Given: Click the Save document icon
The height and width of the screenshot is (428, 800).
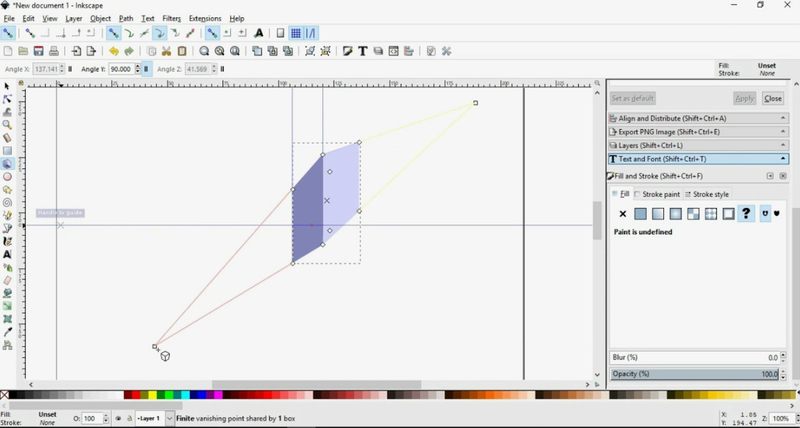Looking at the screenshot, I should click(x=38, y=51).
